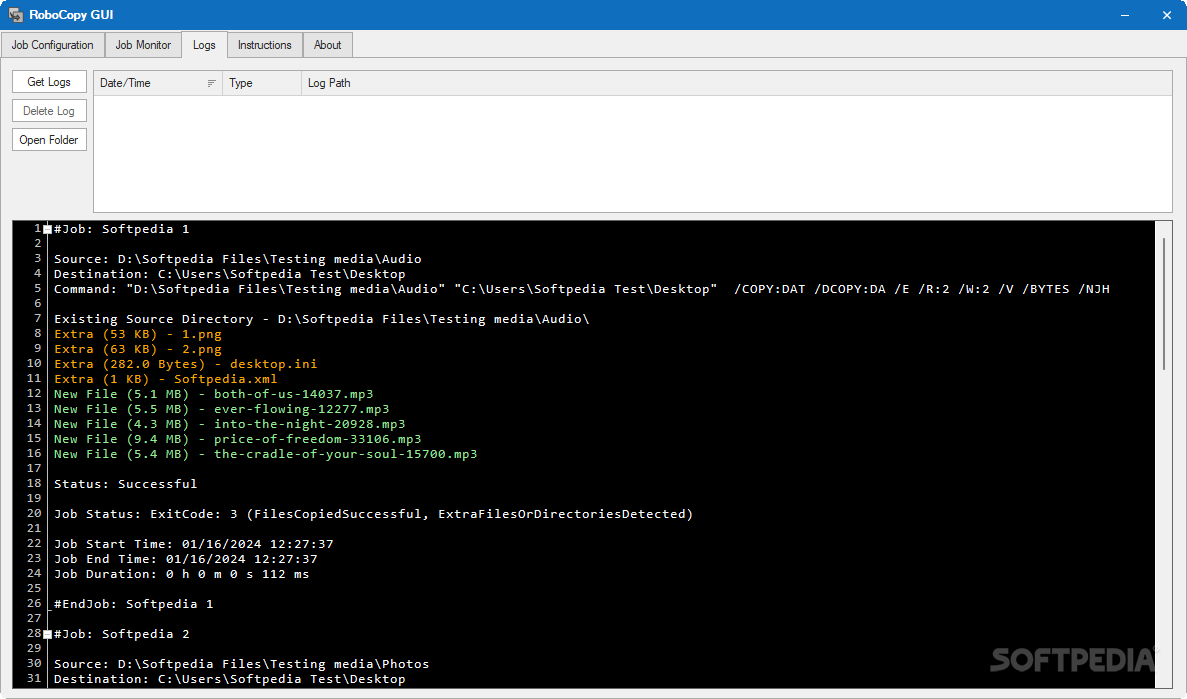
Task: Open the log folder with Open Folder
Action: (49, 140)
